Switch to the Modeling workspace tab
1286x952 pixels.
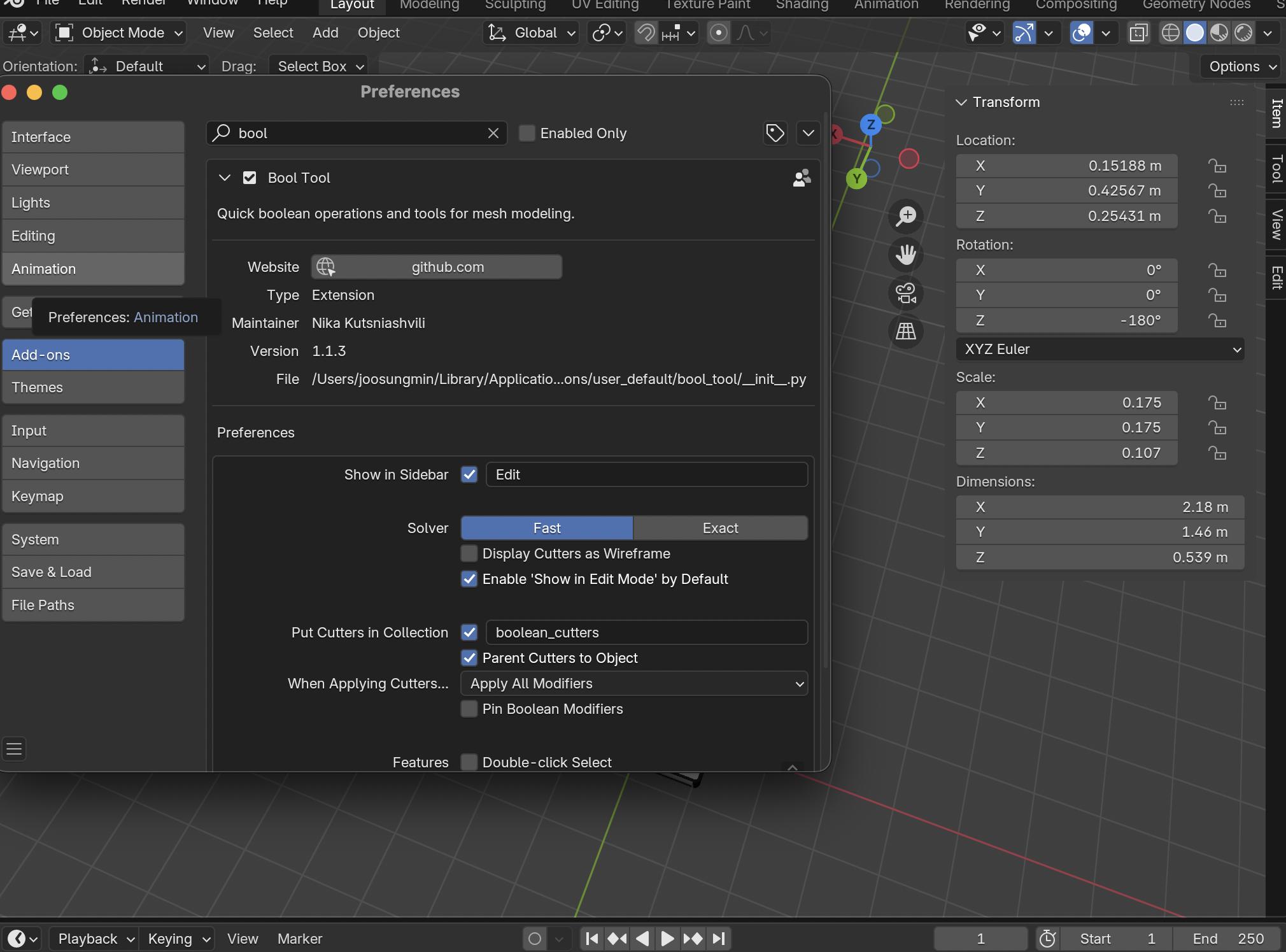pyautogui.click(x=429, y=5)
